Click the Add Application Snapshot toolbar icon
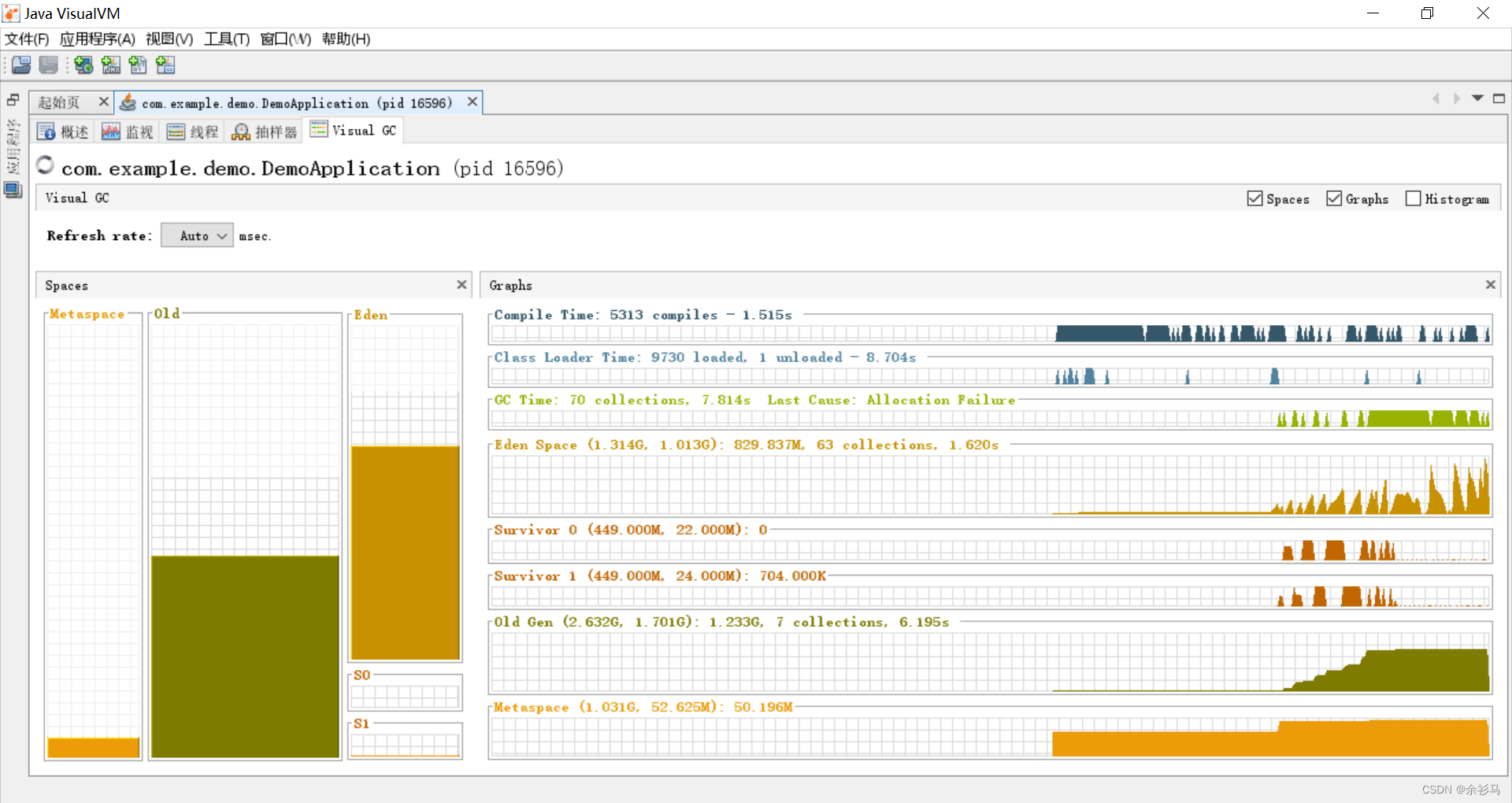 [x=165, y=65]
